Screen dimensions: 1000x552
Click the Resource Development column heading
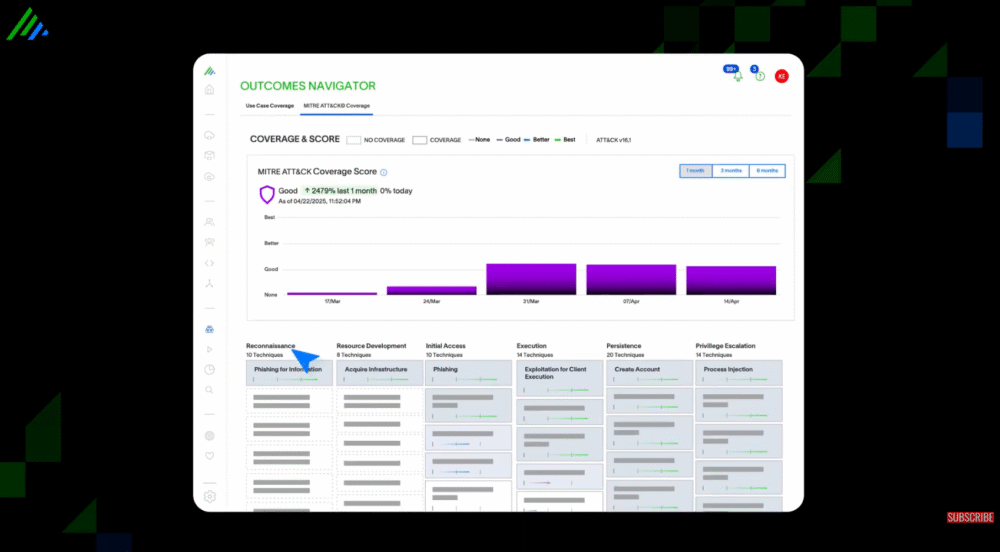click(x=371, y=346)
